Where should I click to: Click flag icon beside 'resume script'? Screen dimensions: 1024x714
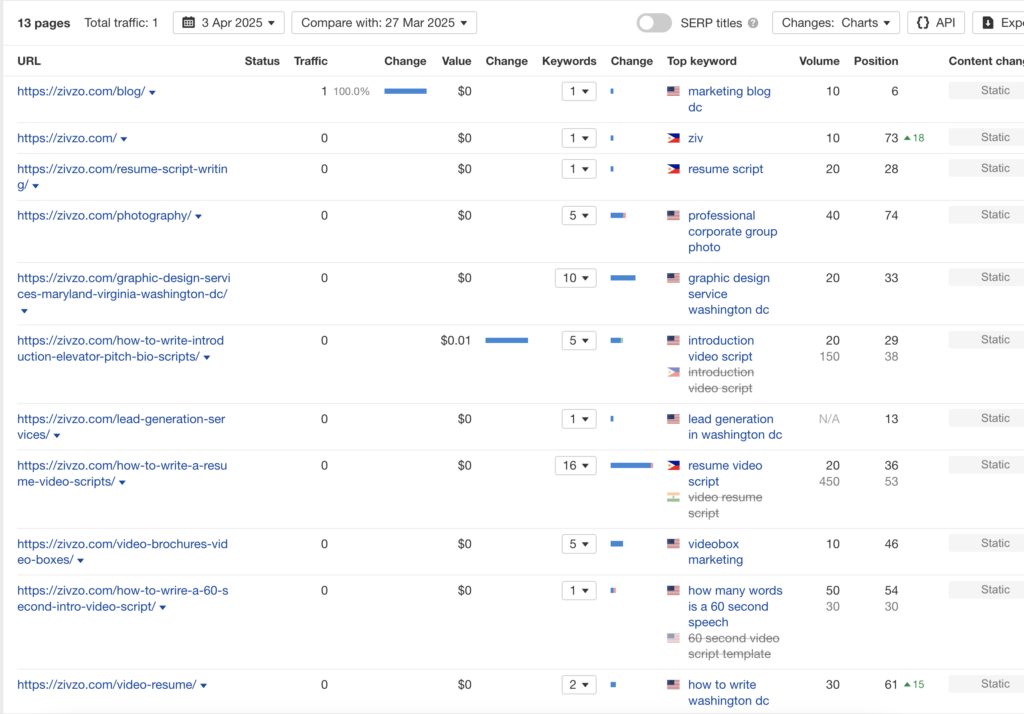[x=673, y=169]
